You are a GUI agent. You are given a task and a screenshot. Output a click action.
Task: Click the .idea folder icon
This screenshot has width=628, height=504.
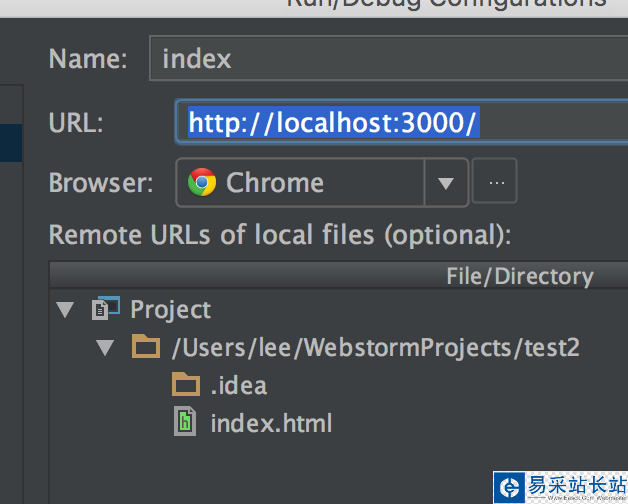pyautogui.click(x=186, y=385)
